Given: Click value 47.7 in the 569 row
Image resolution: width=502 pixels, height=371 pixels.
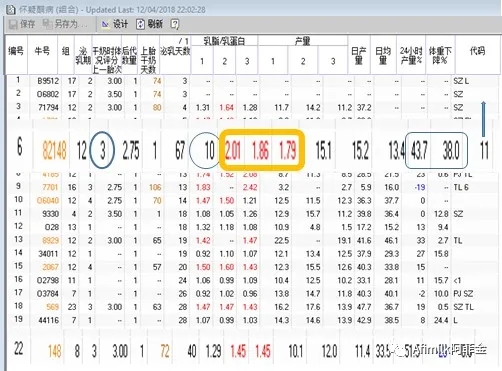Looking at the screenshot, I should (x=364, y=307).
